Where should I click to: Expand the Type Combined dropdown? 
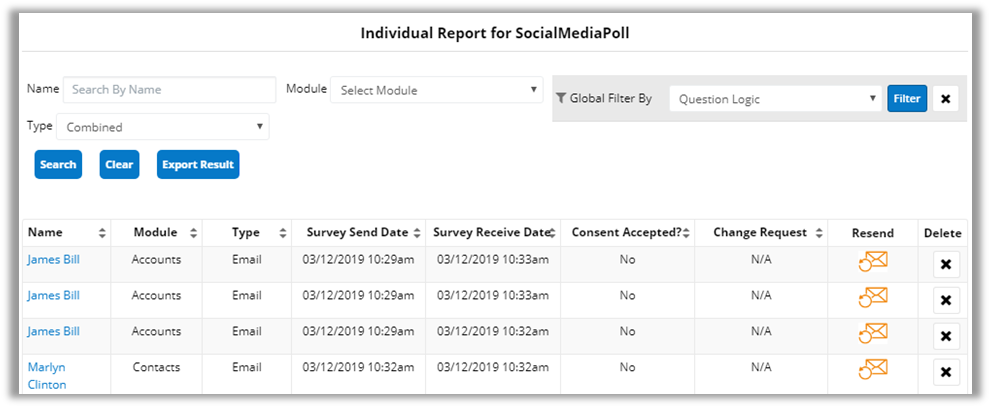[162, 127]
